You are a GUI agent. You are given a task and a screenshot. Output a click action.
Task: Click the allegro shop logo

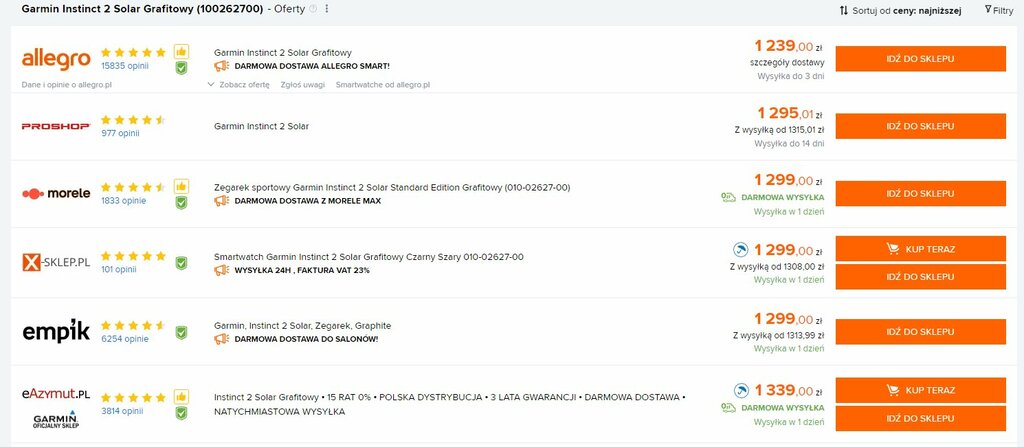56,59
